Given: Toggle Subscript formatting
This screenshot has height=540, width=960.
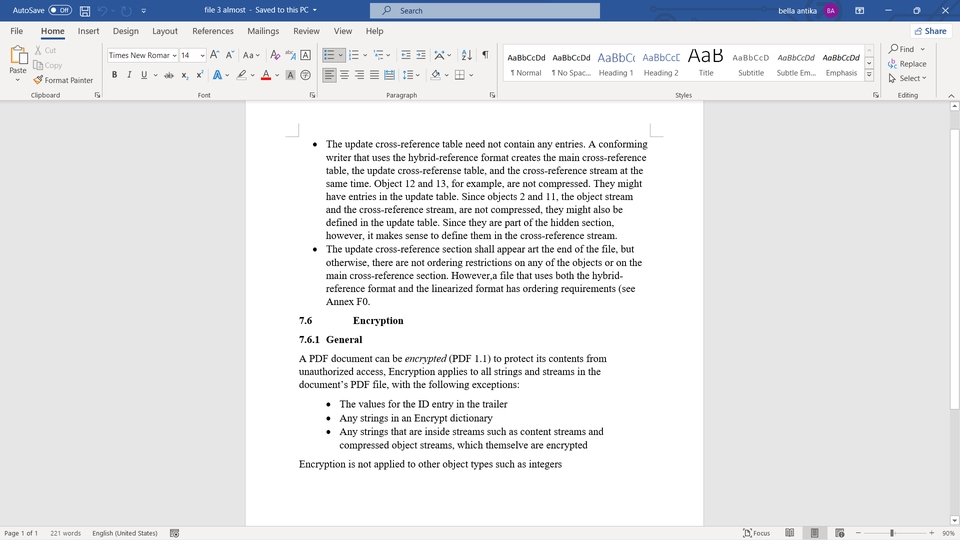Looking at the screenshot, I should 184,75.
